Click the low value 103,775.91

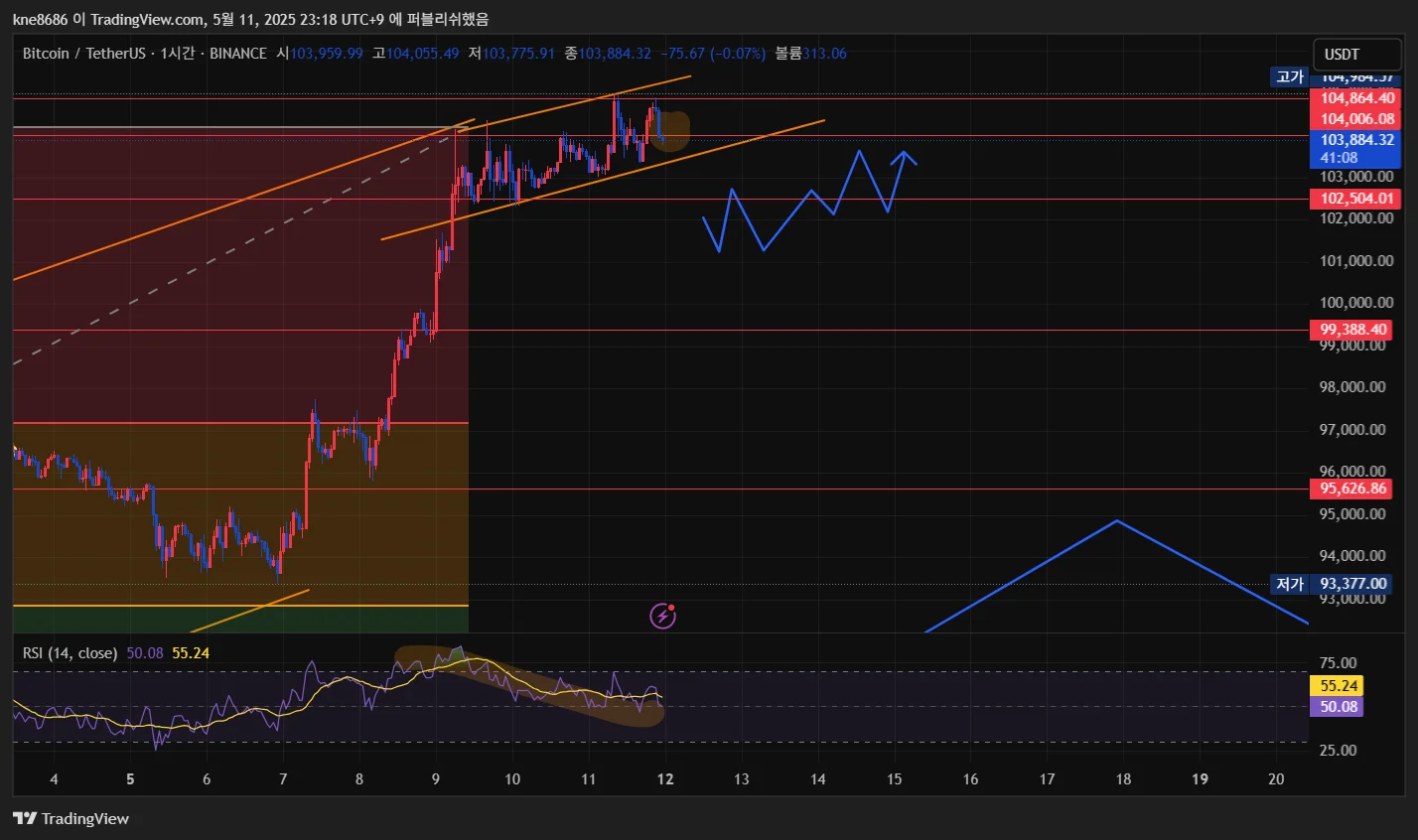[518, 54]
